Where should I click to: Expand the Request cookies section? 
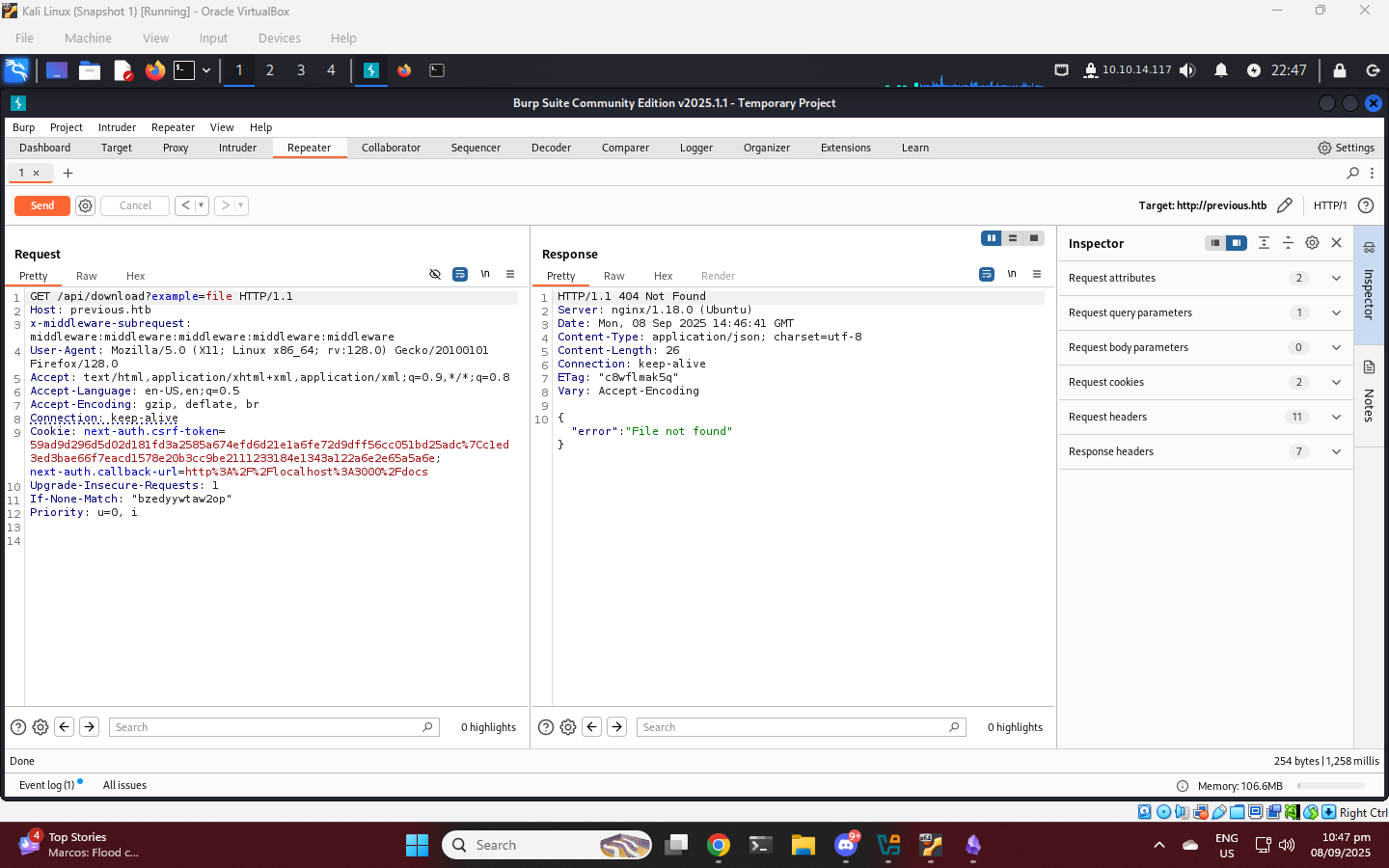[1336, 382]
